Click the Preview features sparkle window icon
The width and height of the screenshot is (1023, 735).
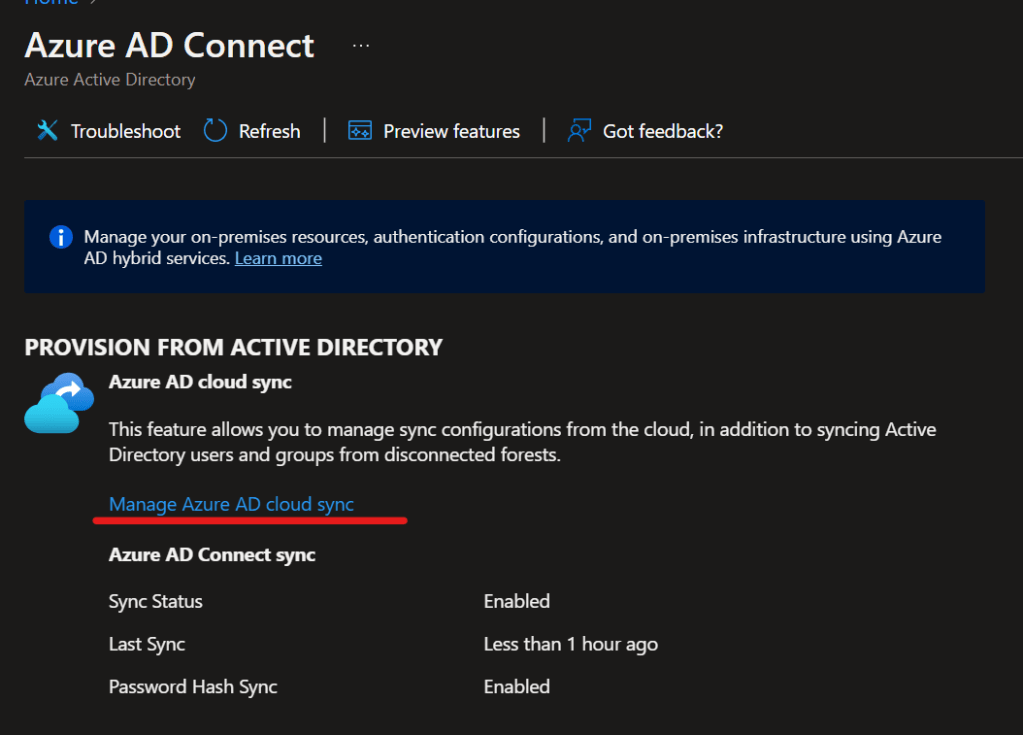pyautogui.click(x=360, y=131)
